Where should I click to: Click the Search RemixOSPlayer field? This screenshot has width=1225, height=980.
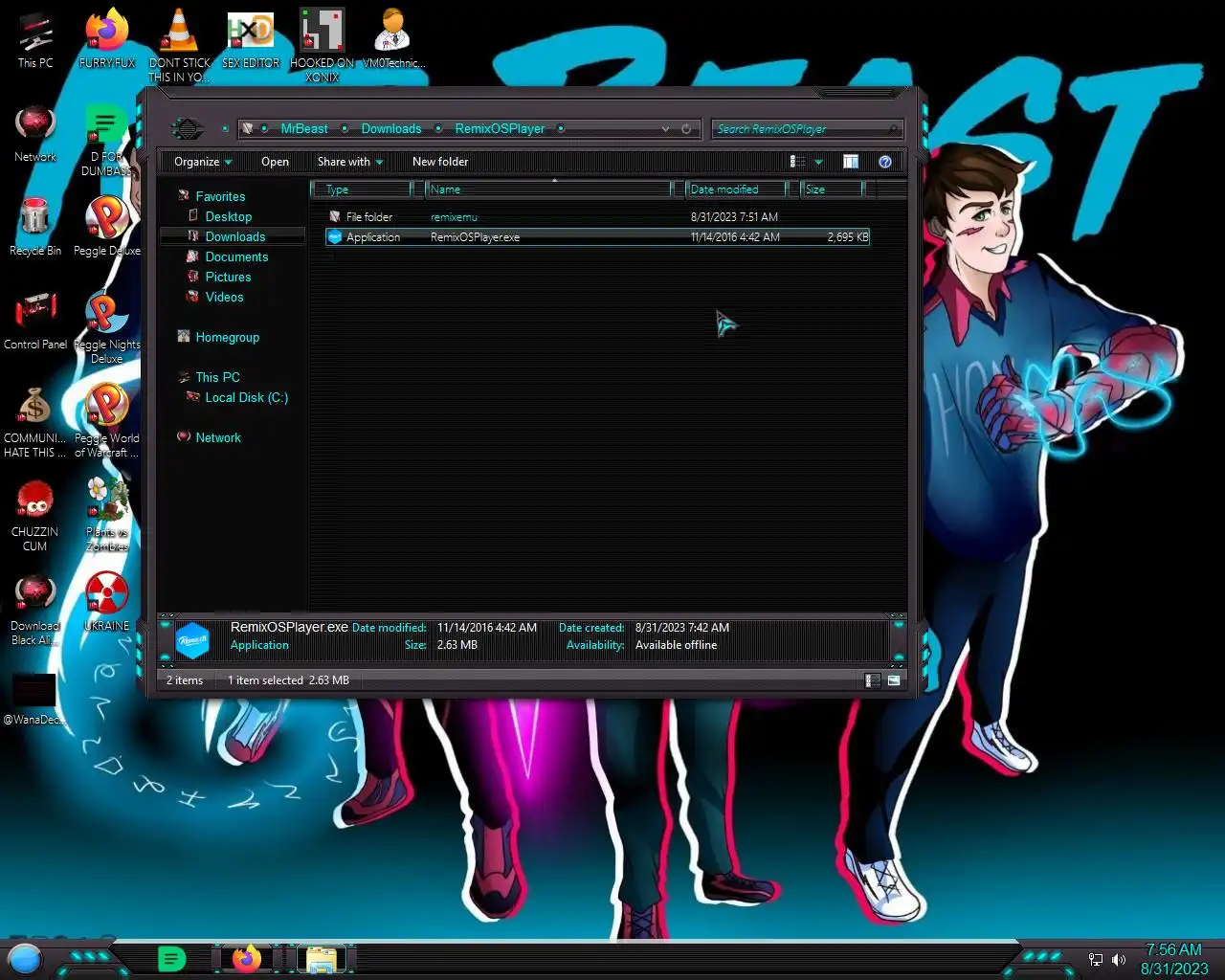pos(807,128)
